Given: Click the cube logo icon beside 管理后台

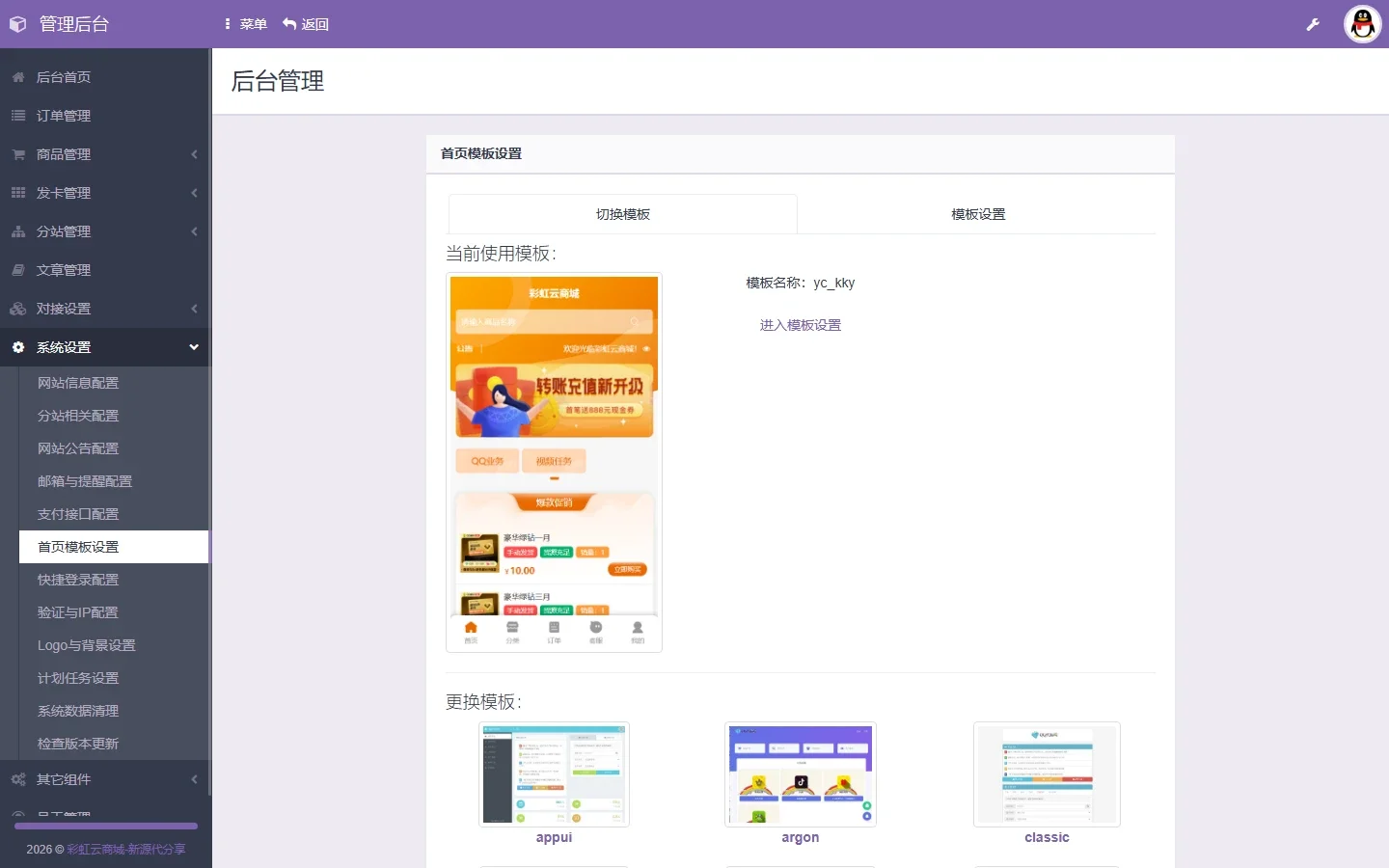Looking at the screenshot, I should (17, 24).
